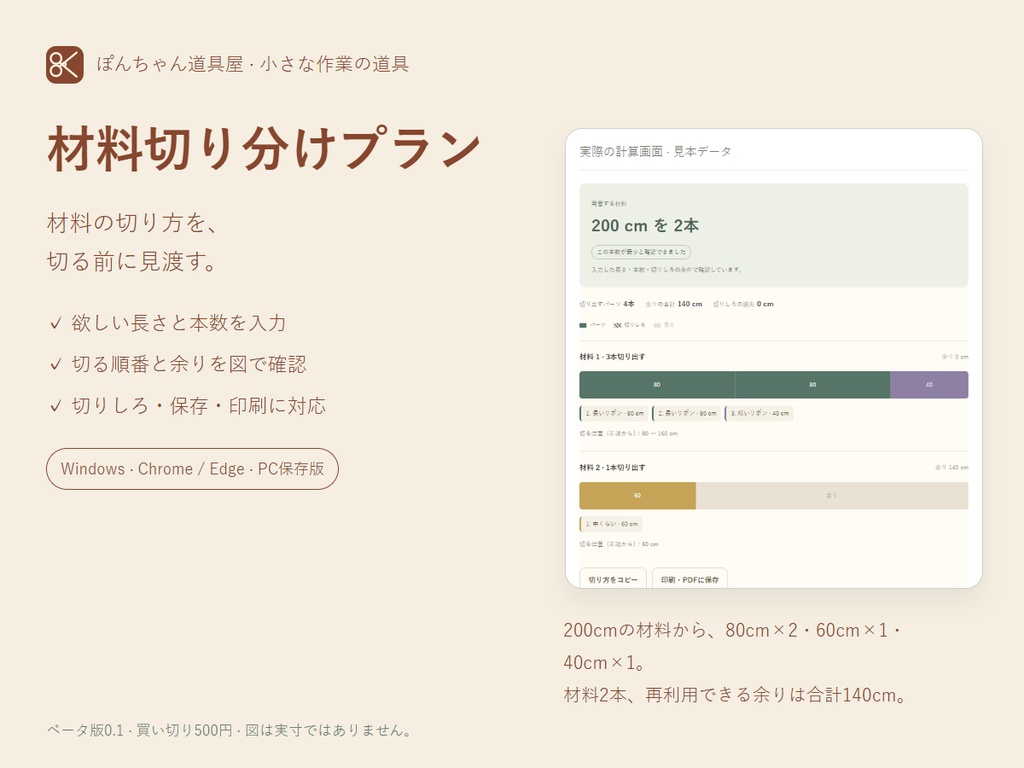Image resolution: width=1024 pixels, height=768 pixels.
Task: Select the purple 40 bar segment
Action: pos(929,385)
